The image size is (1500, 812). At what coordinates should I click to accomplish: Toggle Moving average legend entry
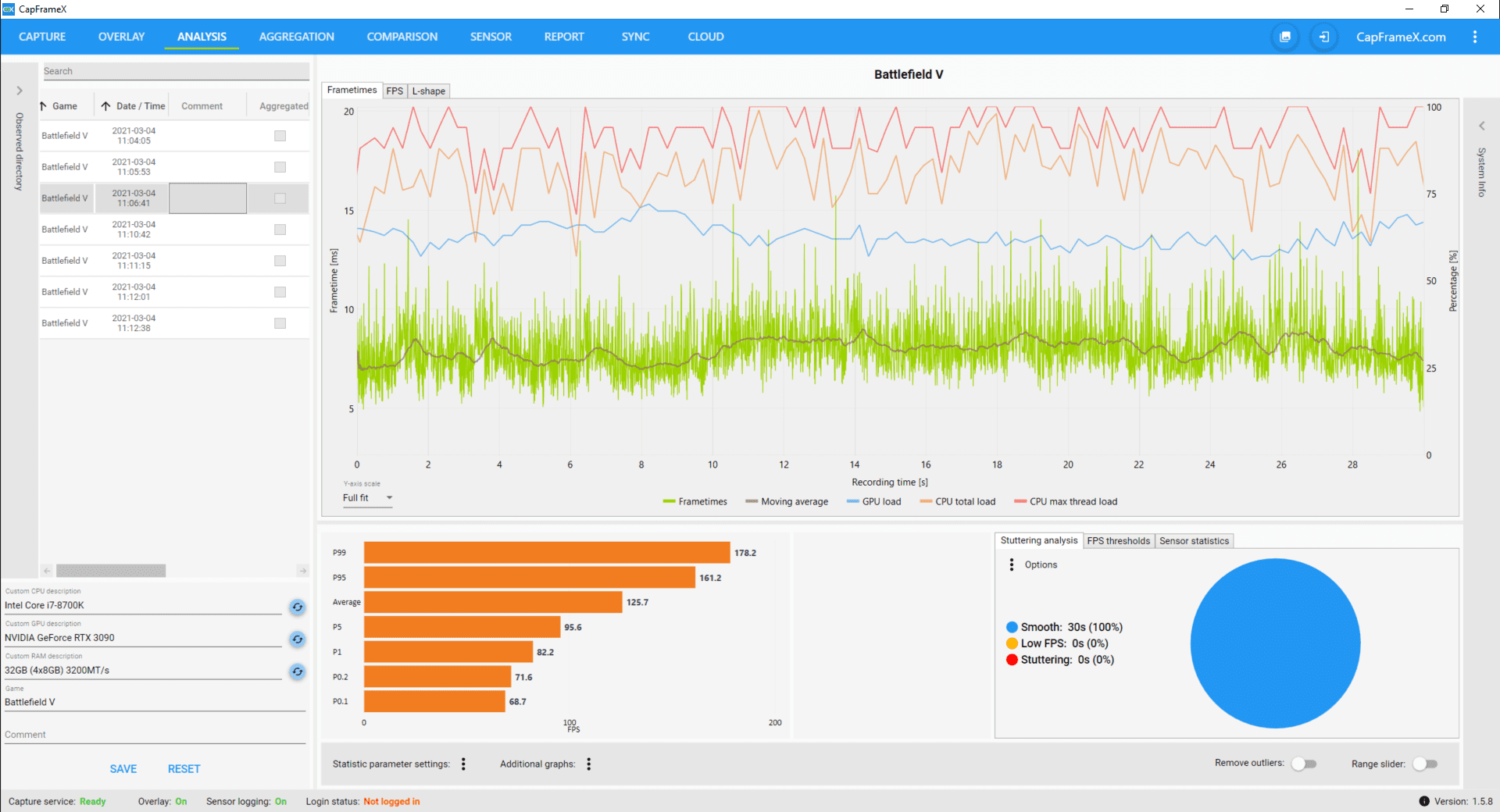[x=787, y=501]
